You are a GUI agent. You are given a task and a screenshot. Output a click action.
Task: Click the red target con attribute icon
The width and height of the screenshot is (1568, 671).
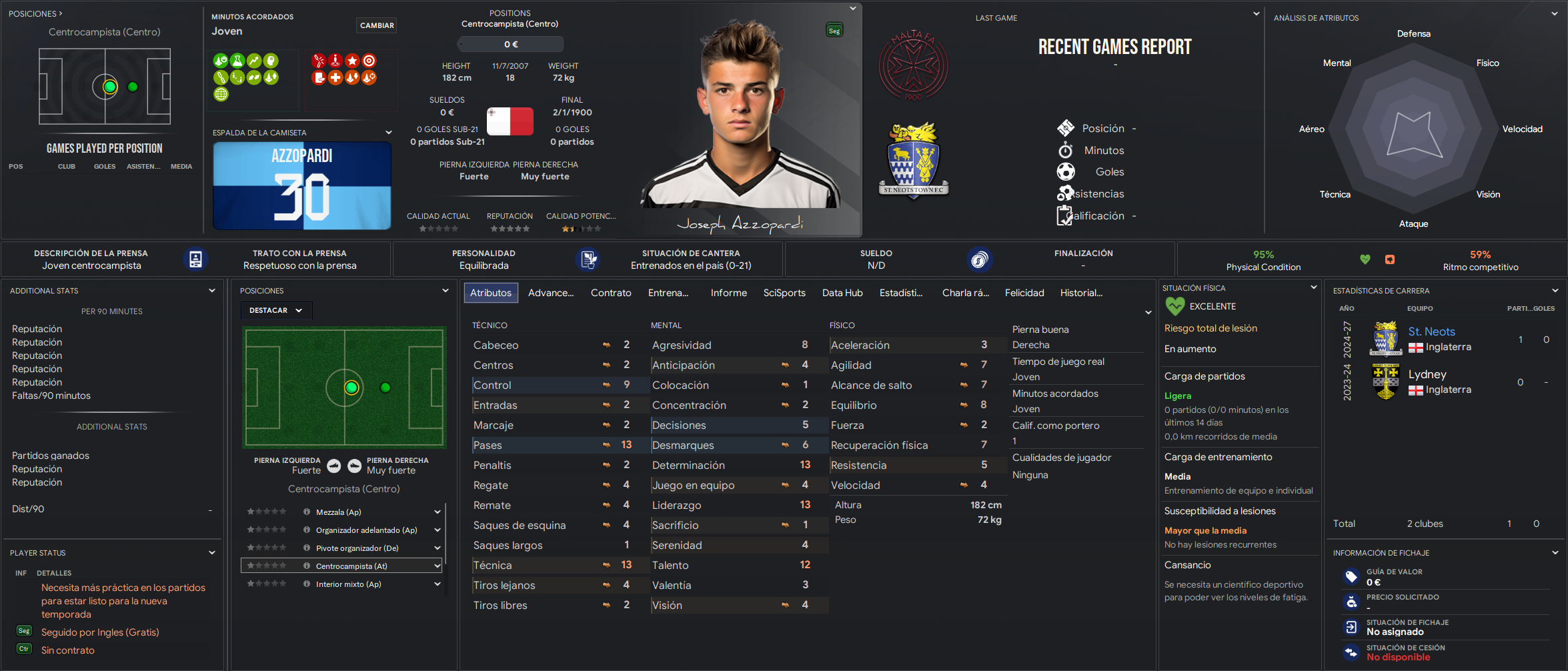[369, 61]
